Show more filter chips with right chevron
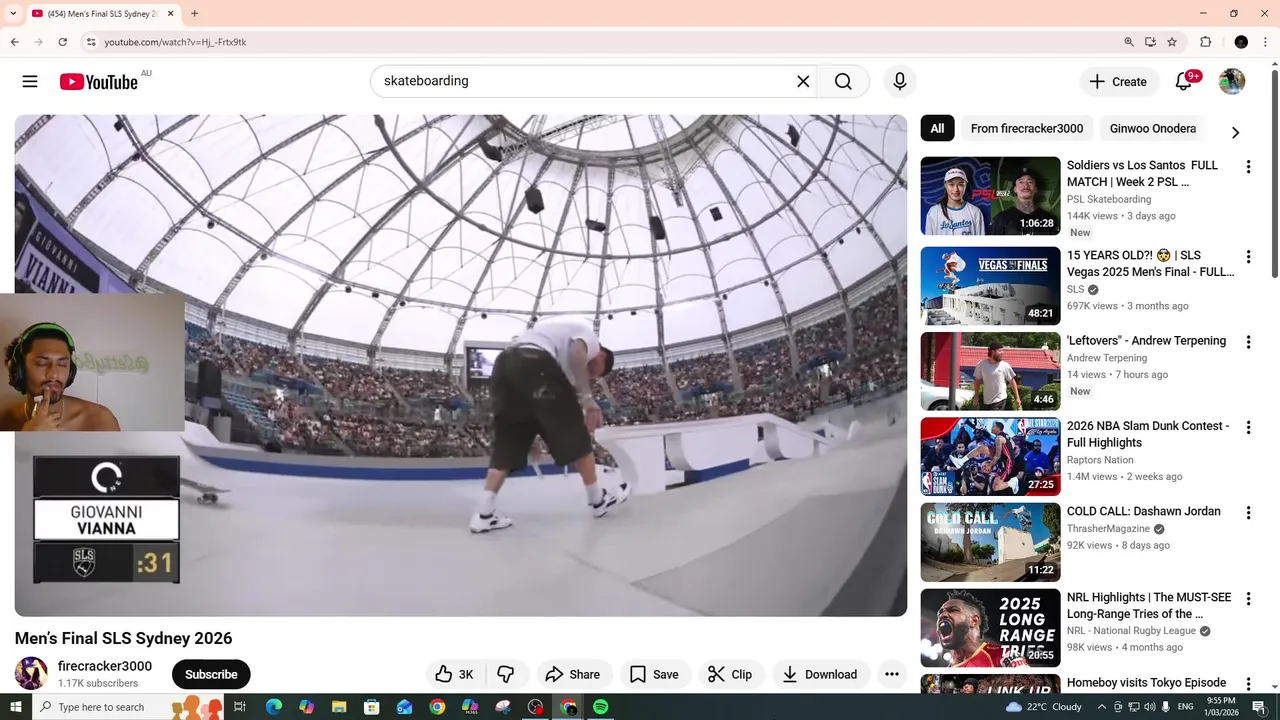The image size is (1280, 720). [1235, 132]
